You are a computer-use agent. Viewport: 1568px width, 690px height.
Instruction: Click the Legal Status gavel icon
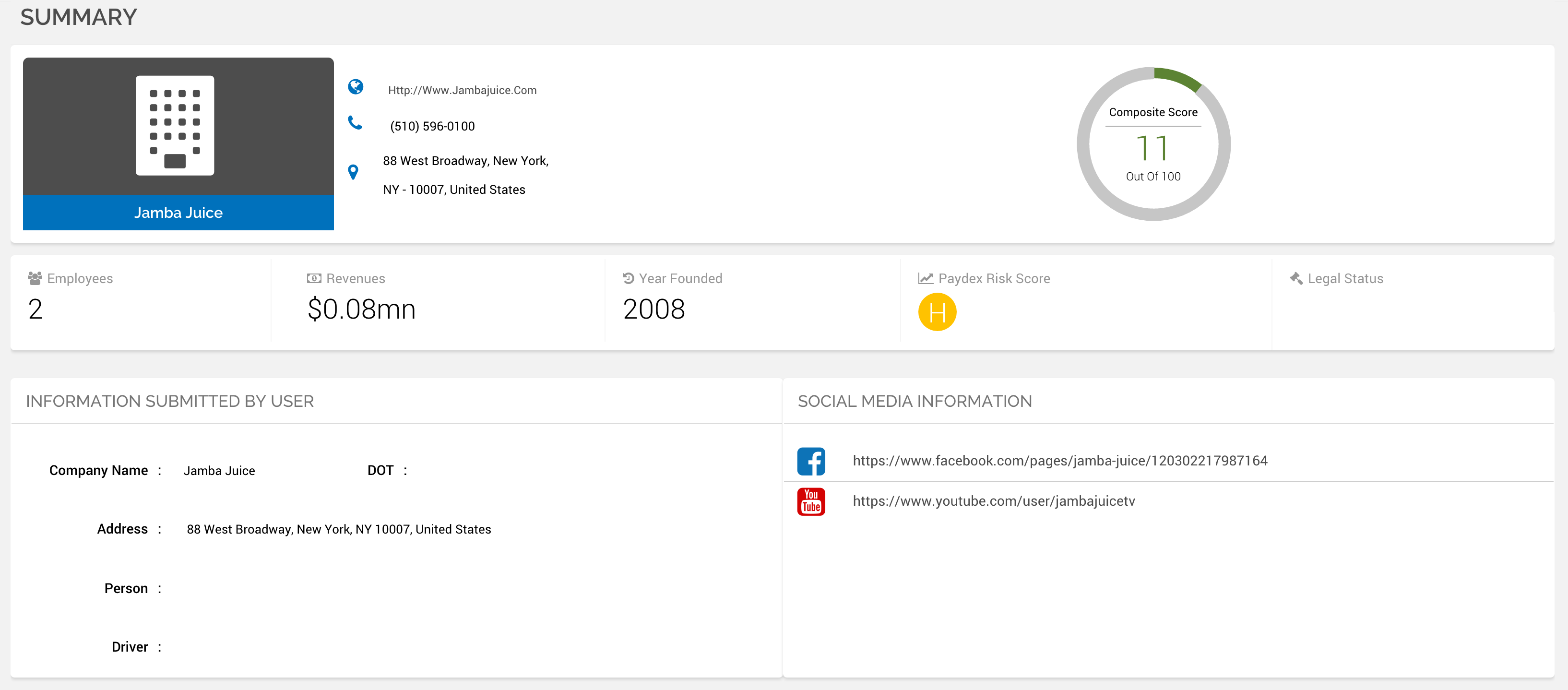[1296, 278]
